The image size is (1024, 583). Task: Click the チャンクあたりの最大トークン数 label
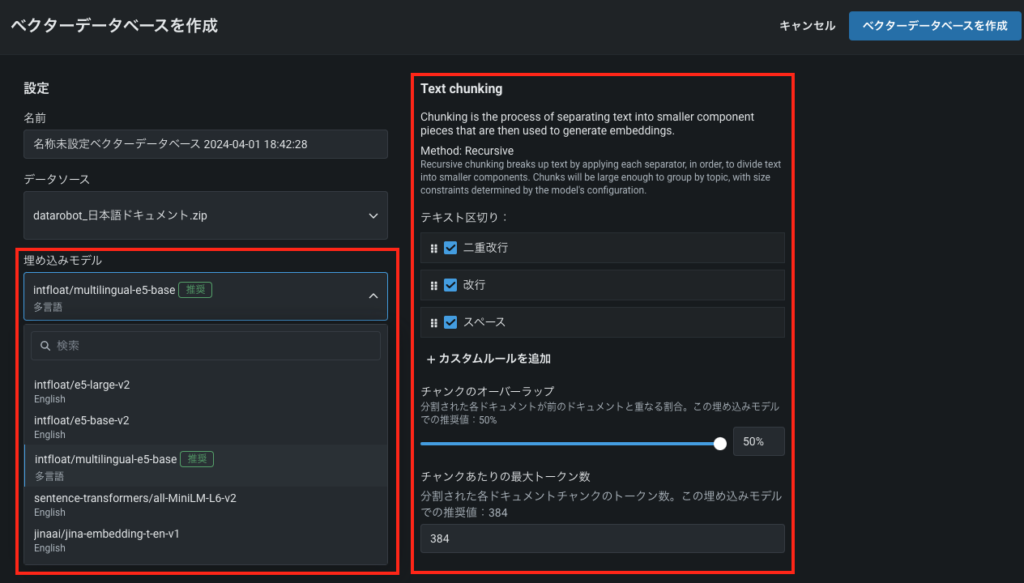tap(505, 477)
